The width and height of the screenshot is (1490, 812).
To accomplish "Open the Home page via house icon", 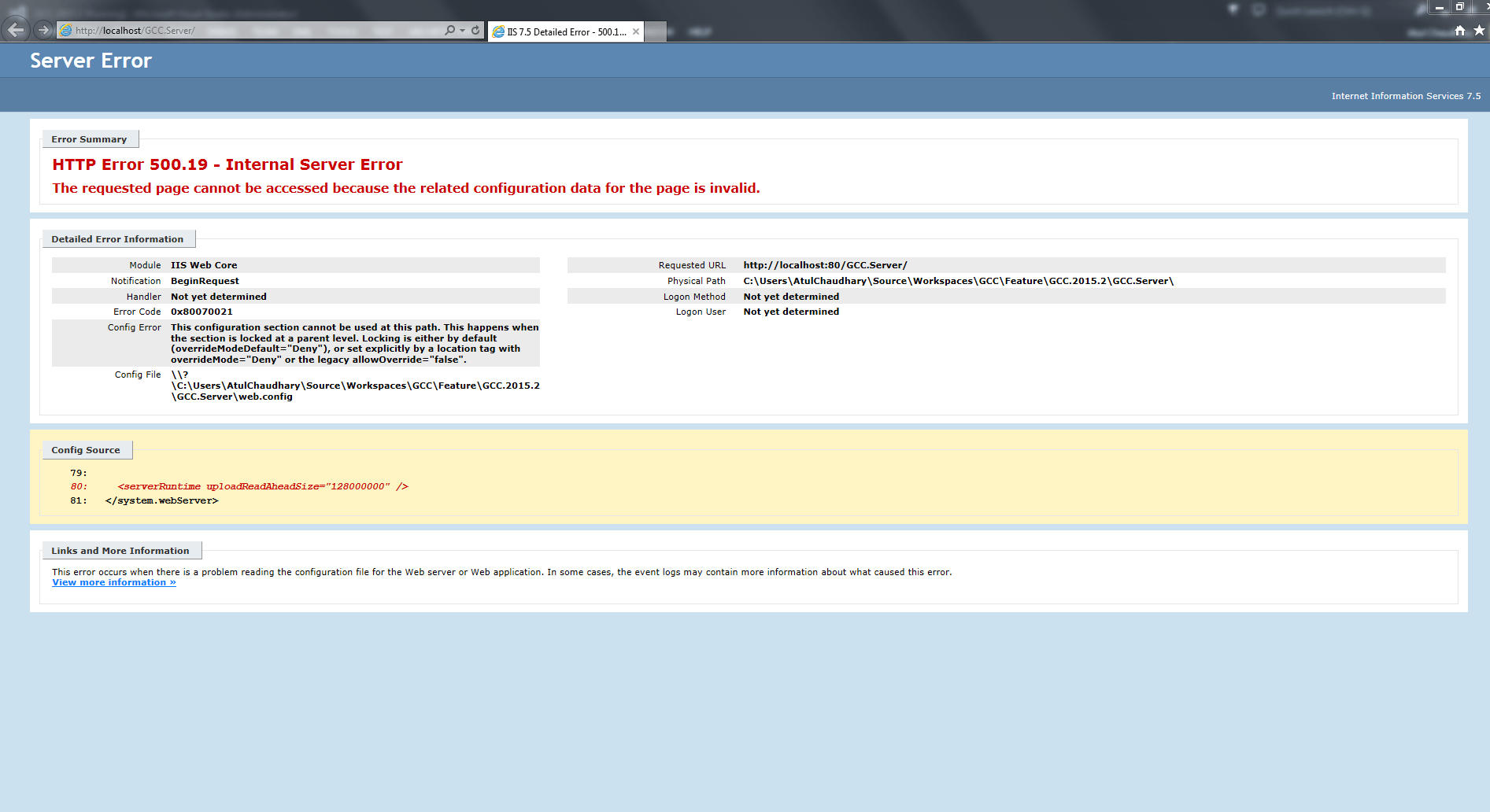I will click(1460, 31).
